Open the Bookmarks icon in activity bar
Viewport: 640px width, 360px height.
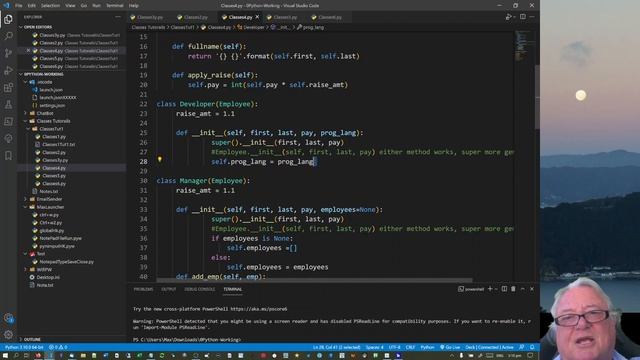point(8,156)
